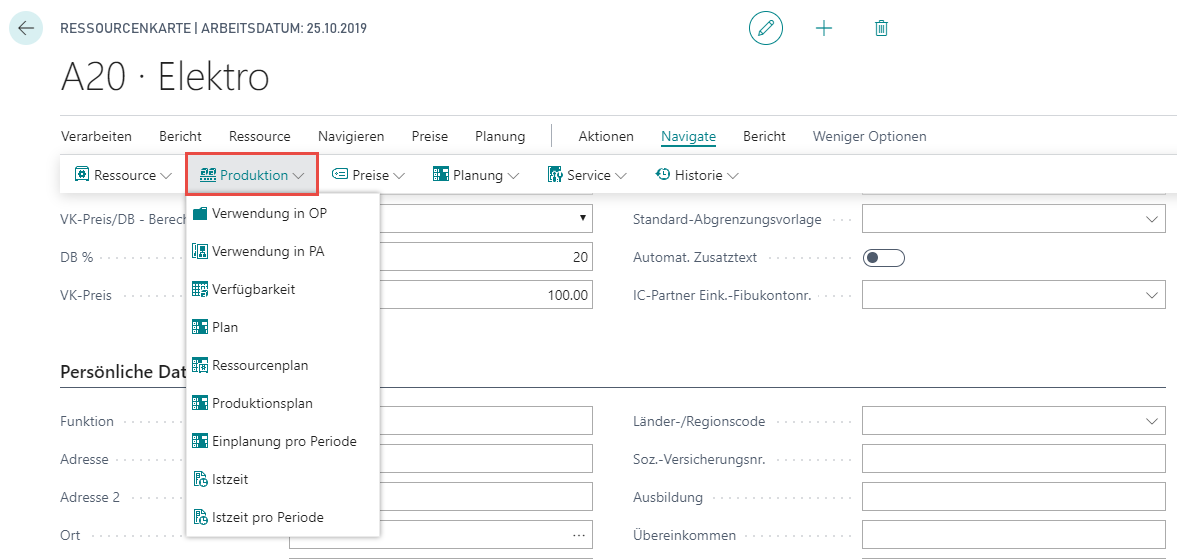This screenshot has height=559, width=1177.
Task: Choose Istzeit pro Periode entry
Action: click(x=283, y=518)
